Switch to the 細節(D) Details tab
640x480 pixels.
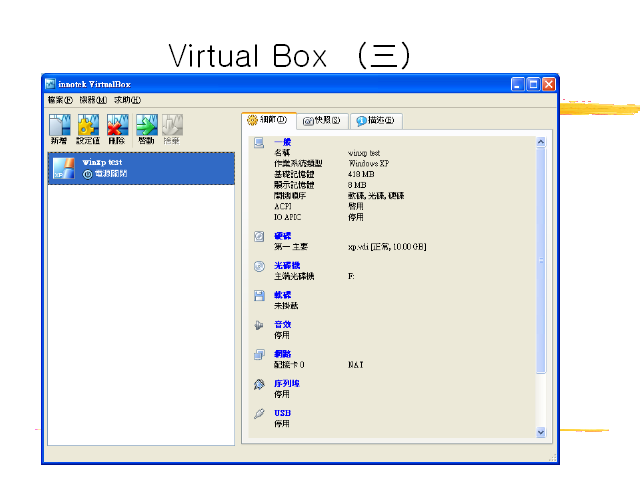269,120
